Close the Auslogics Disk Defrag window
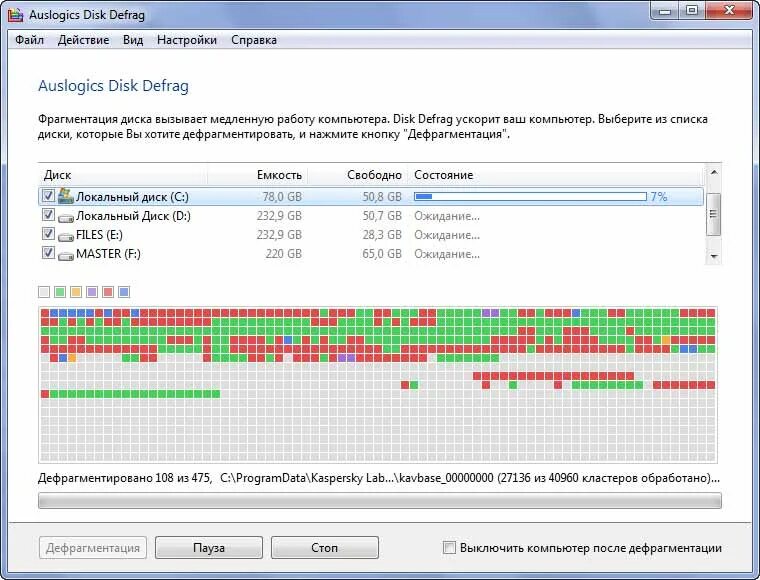Screen dimensions: 760x580 tap(728, 11)
